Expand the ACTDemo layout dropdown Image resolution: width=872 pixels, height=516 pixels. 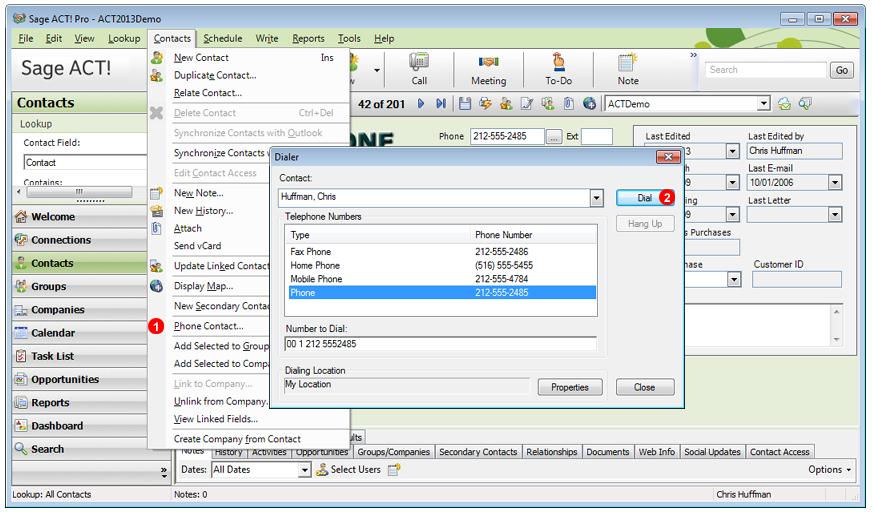tap(764, 104)
